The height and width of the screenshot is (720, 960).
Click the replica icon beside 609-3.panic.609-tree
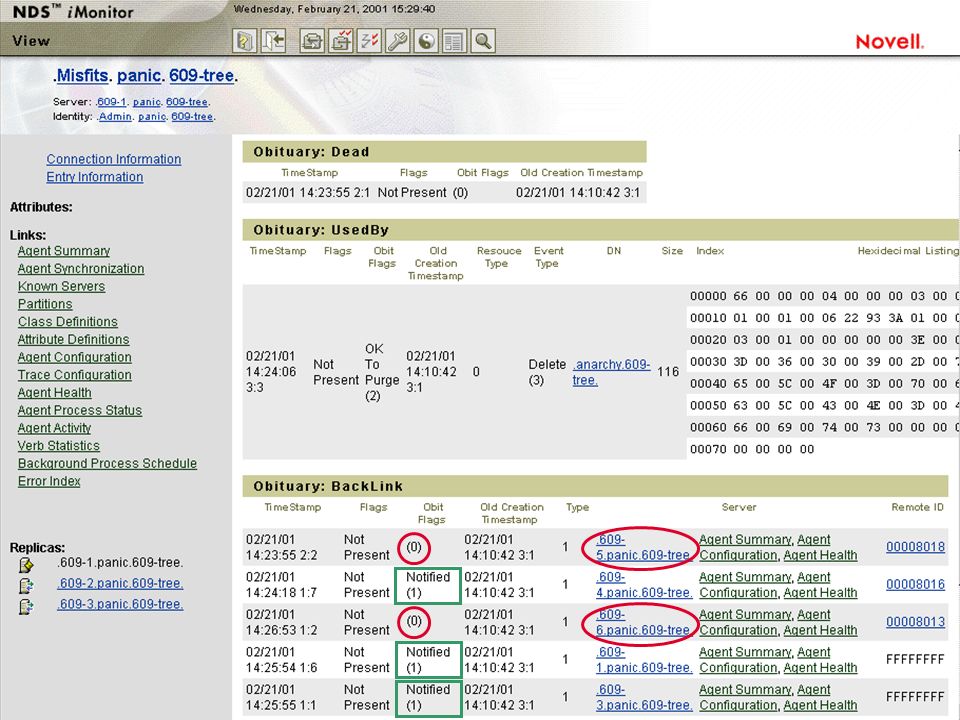click(x=26, y=607)
